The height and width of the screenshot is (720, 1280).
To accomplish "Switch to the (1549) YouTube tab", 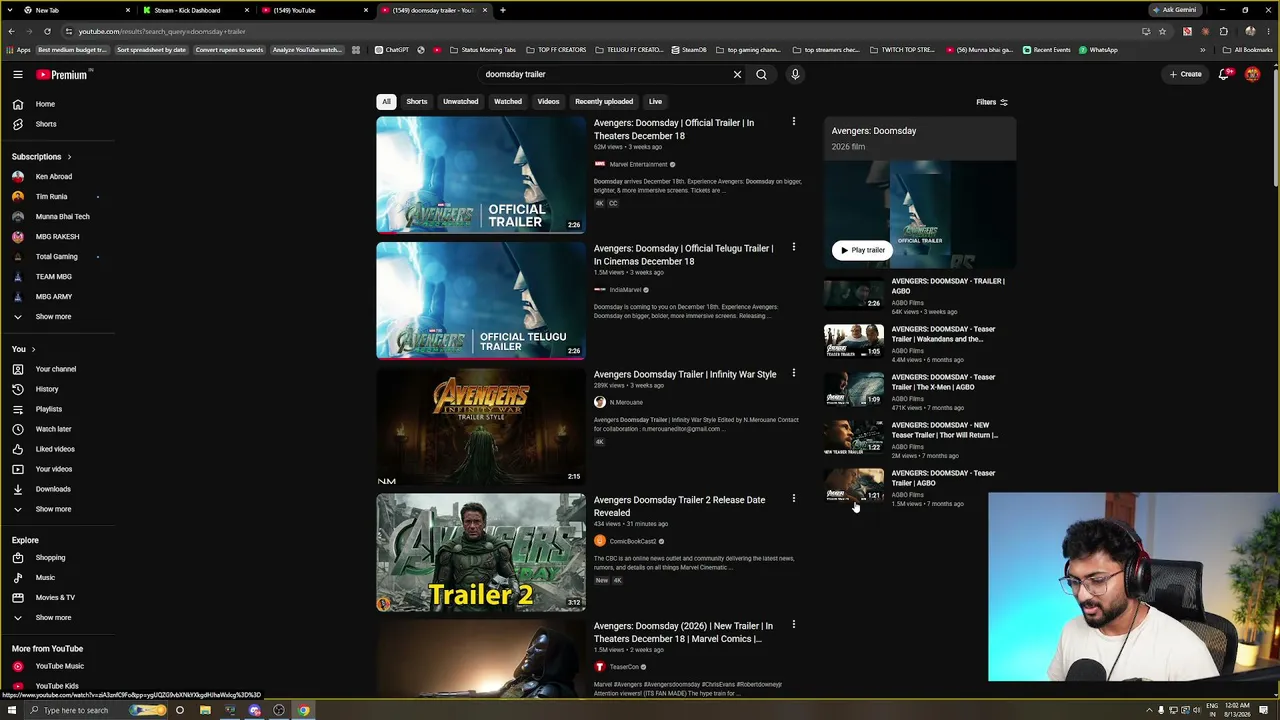I will (x=314, y=10).
